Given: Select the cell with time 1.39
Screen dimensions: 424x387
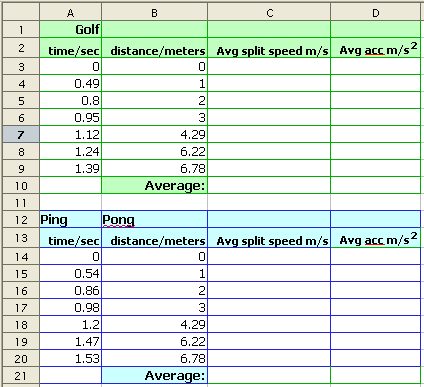Looking at the screenshot, I should coord(70,168).
